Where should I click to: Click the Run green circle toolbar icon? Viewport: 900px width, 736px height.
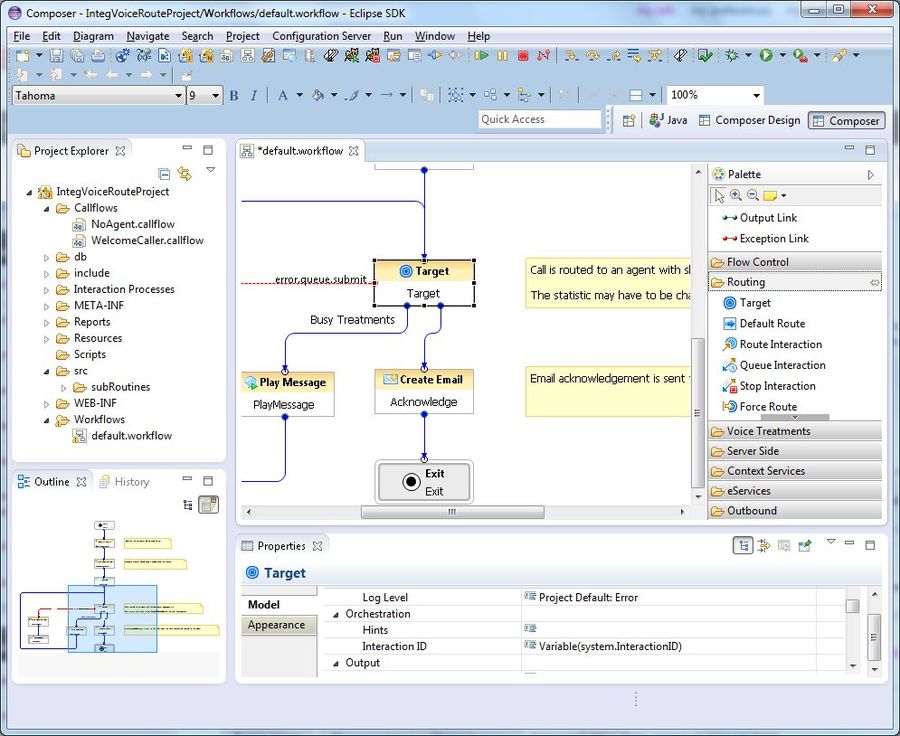pos(766,55)
